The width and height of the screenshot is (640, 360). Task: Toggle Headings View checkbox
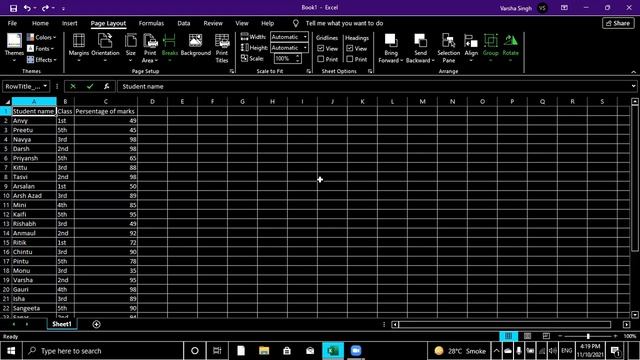350,48
